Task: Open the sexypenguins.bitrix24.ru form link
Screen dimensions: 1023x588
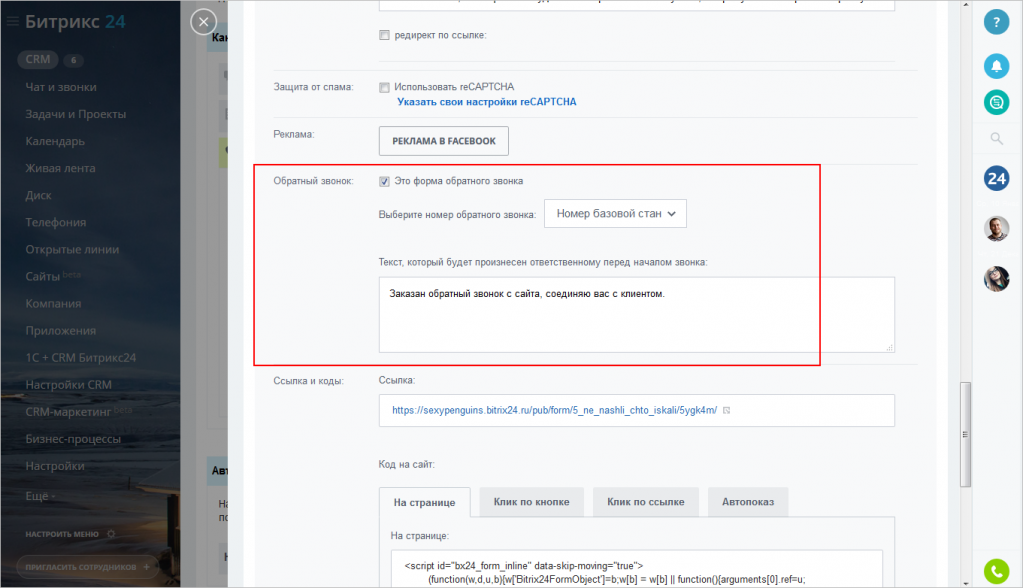Action: pos(554,410)
